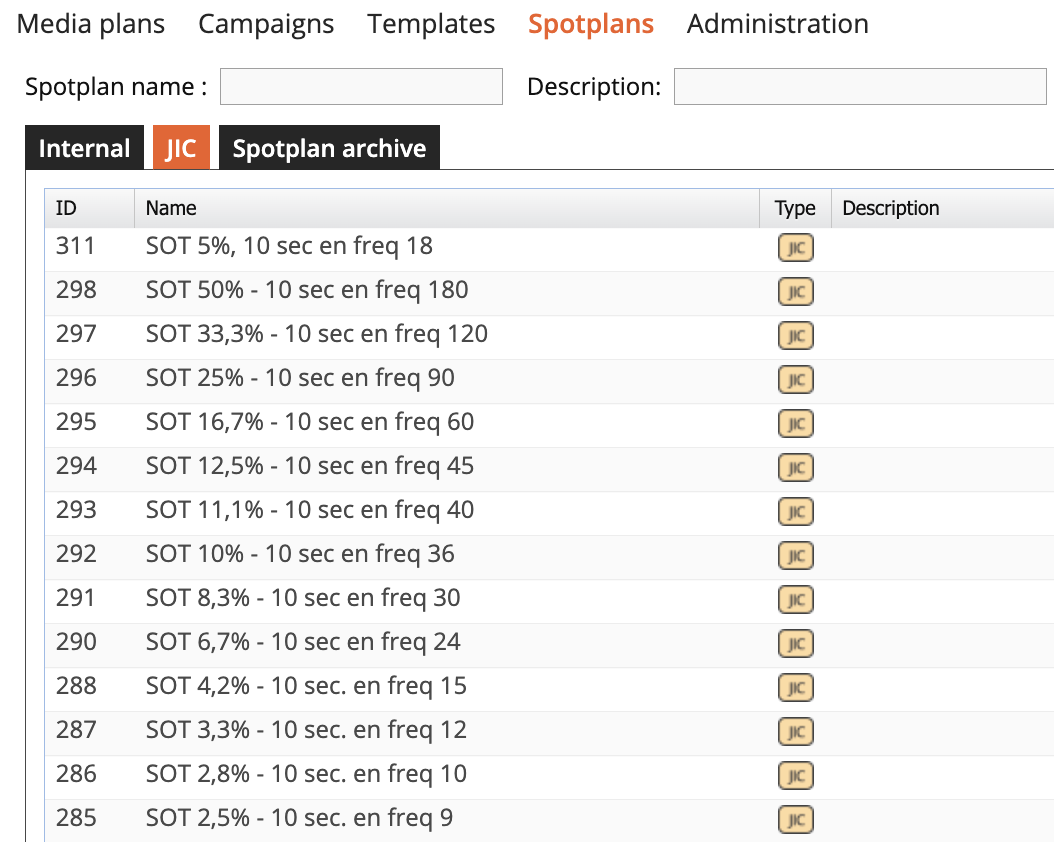The height and width of the screenshot is (842, 1054).
Task: Select row SOT 16,7% - 10 sec en freq 60
Action: point(310,422)
